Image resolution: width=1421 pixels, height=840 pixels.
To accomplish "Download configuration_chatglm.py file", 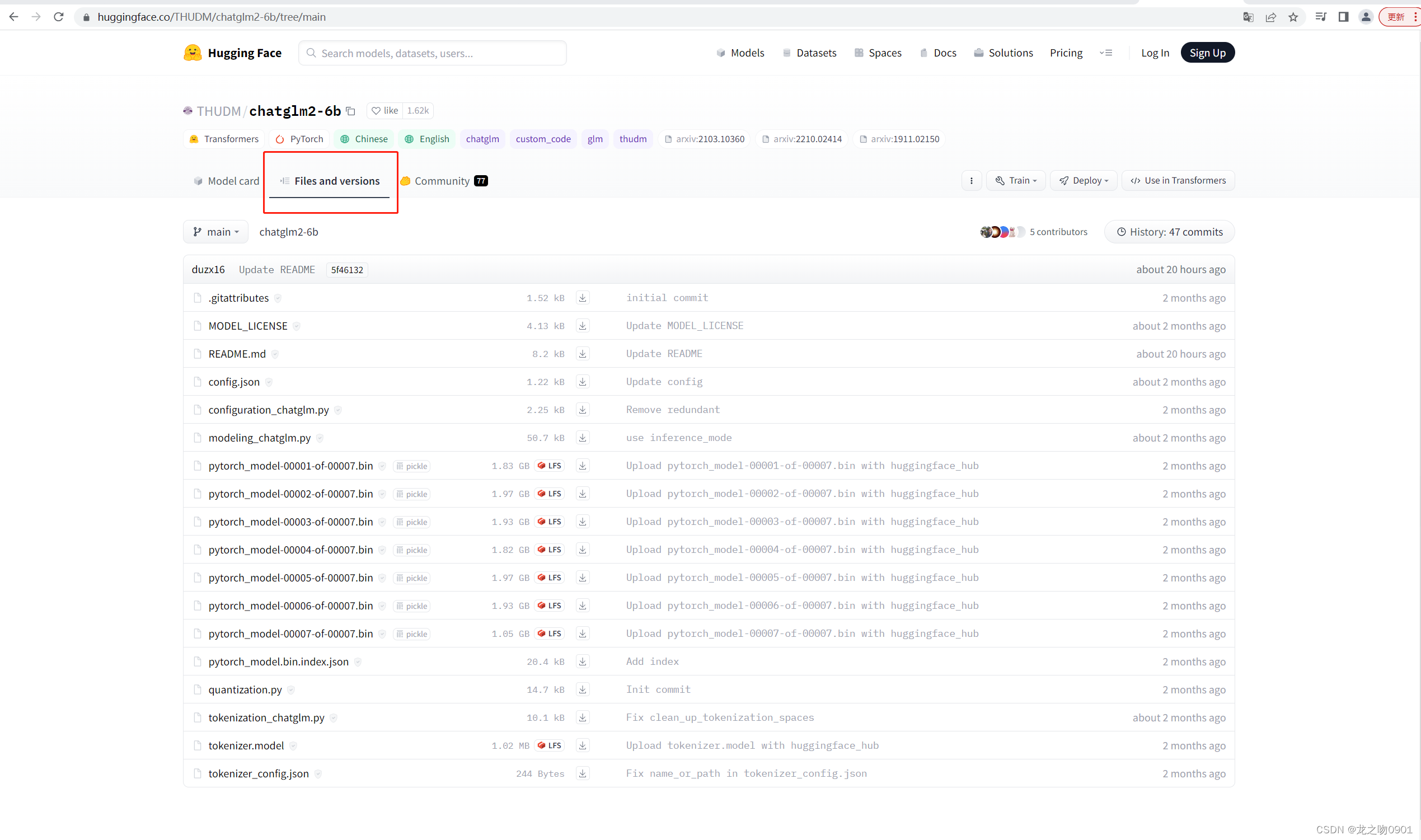I will coord(582,410).
